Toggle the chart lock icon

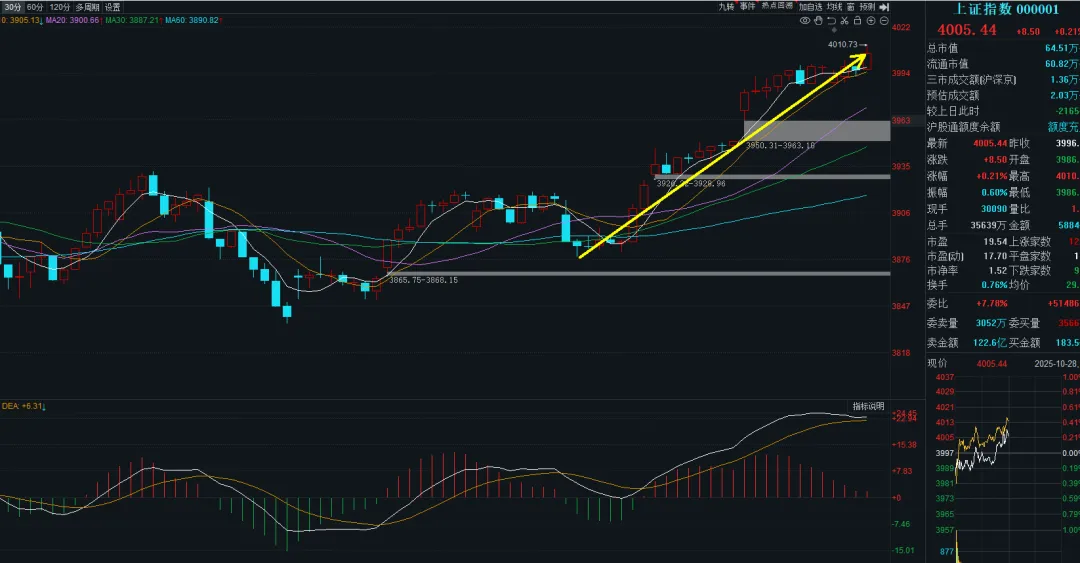pos(858,21)
